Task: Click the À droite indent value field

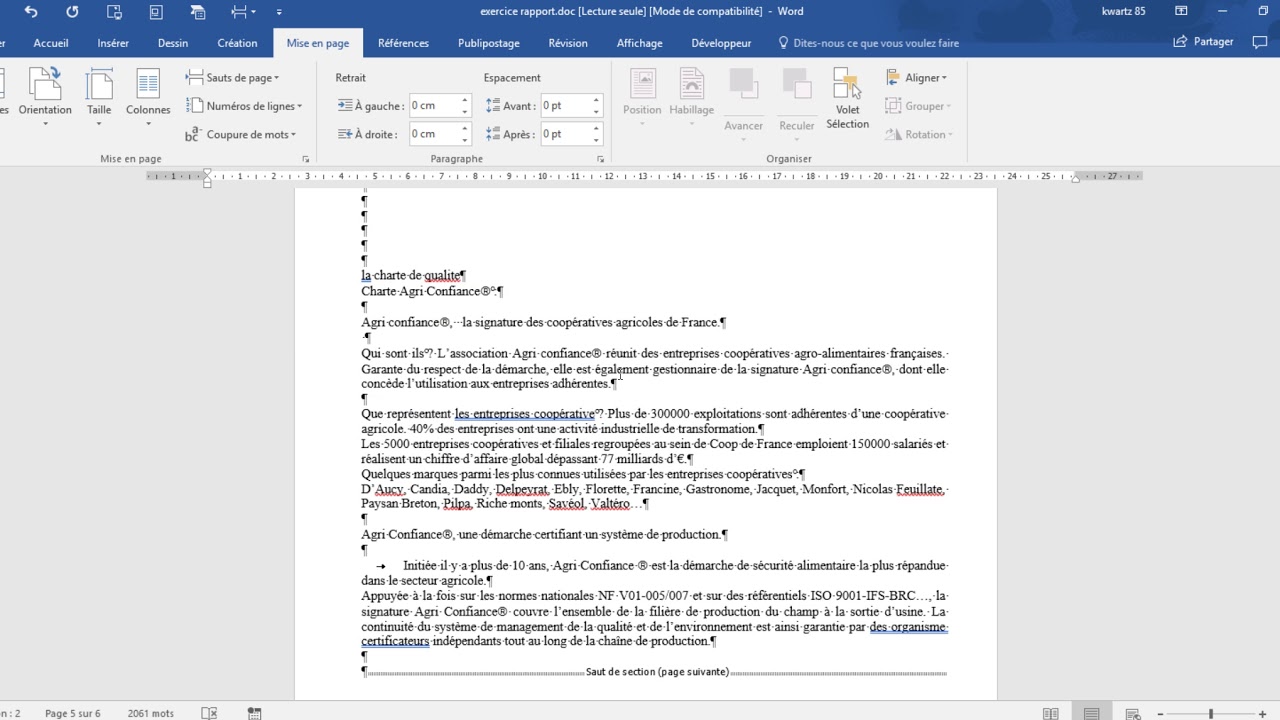Action: [x=433, y=134]
